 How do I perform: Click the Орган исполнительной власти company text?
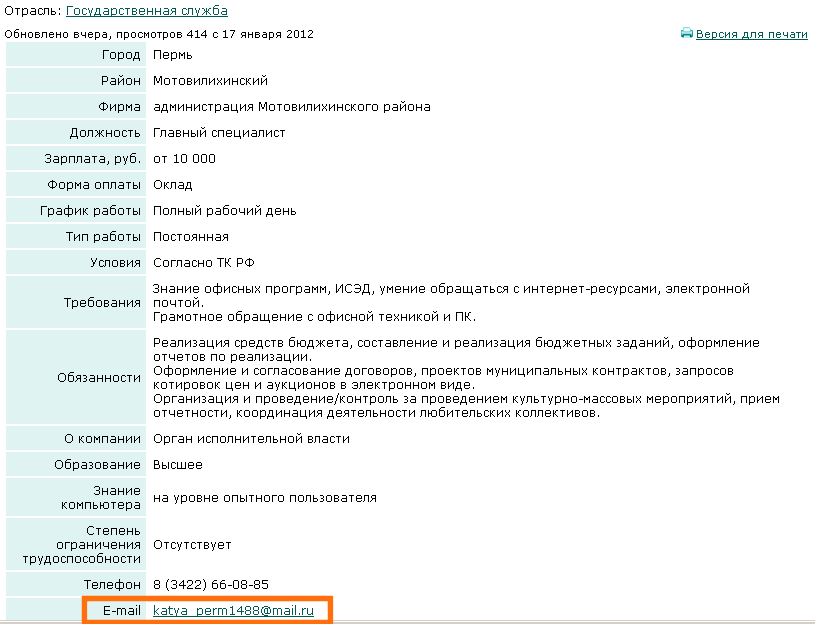coord(251,439)
